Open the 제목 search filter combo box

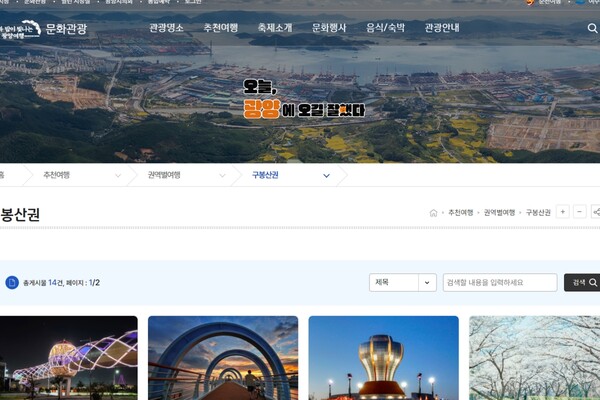[x=403, y=282]
